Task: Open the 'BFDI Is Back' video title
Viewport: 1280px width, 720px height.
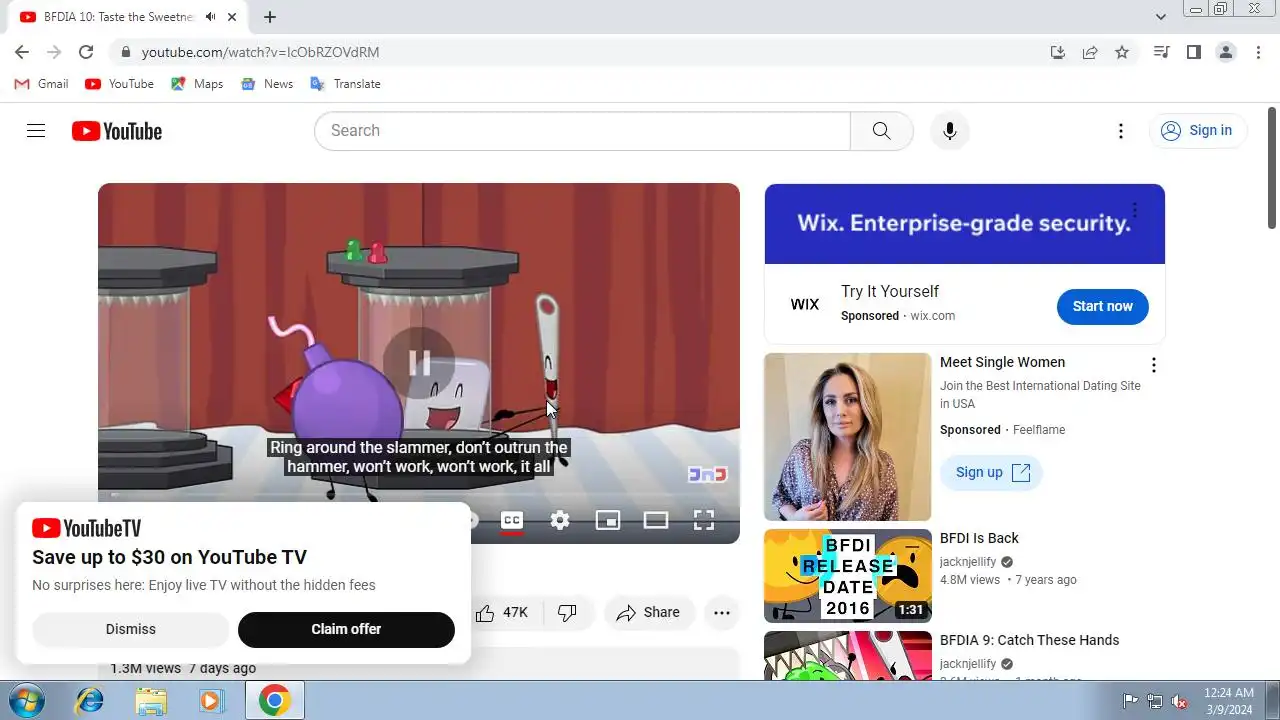Action: (x=979, y=538)
